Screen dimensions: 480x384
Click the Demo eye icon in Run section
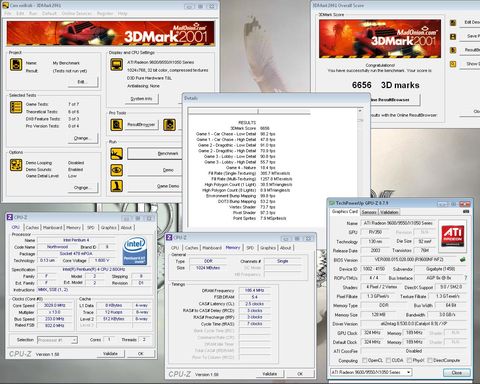point(117,170)
